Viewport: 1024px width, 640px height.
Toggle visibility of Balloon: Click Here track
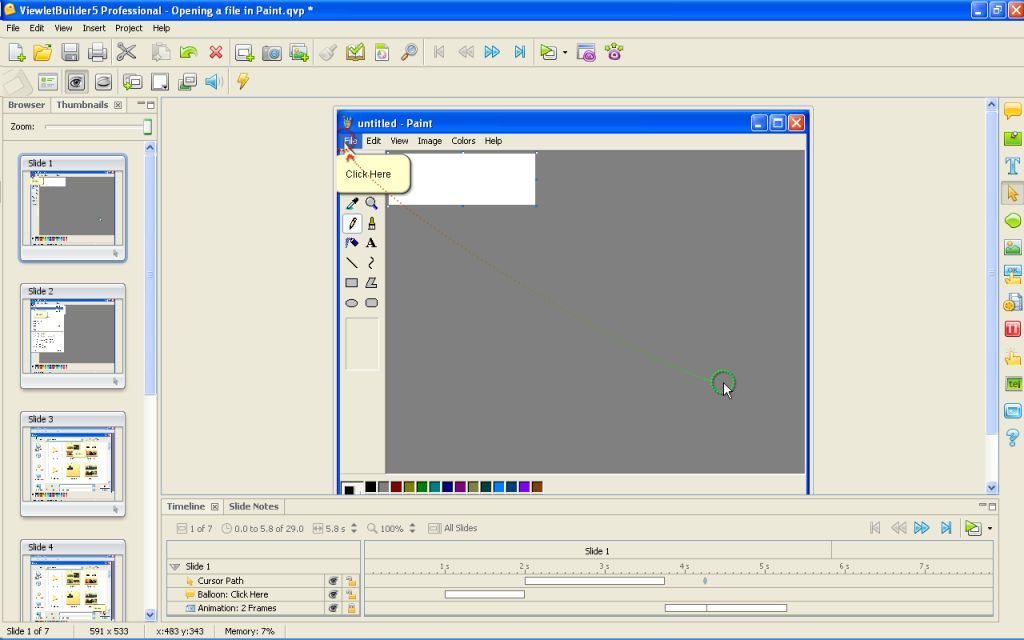coord(333,594)
